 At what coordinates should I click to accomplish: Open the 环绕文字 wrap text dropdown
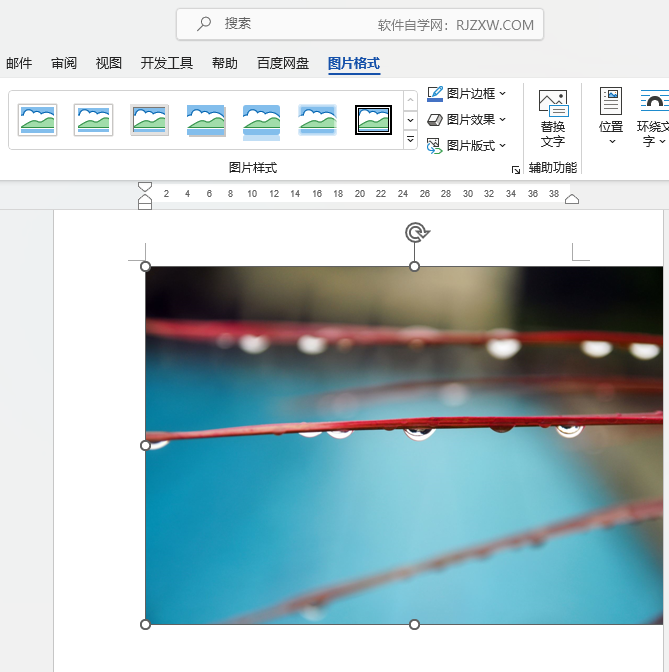(x=653, y=117)
